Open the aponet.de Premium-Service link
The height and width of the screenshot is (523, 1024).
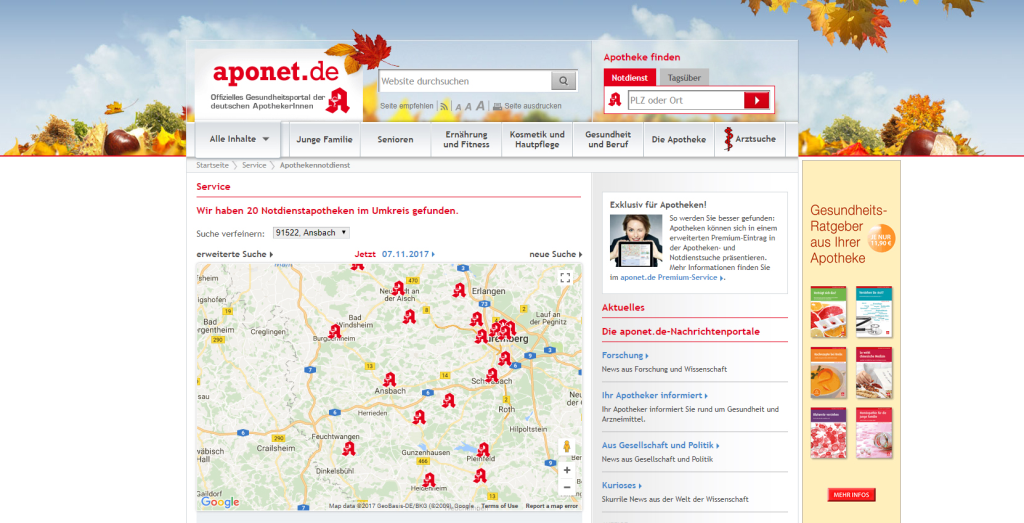click(x=671, y=277)
